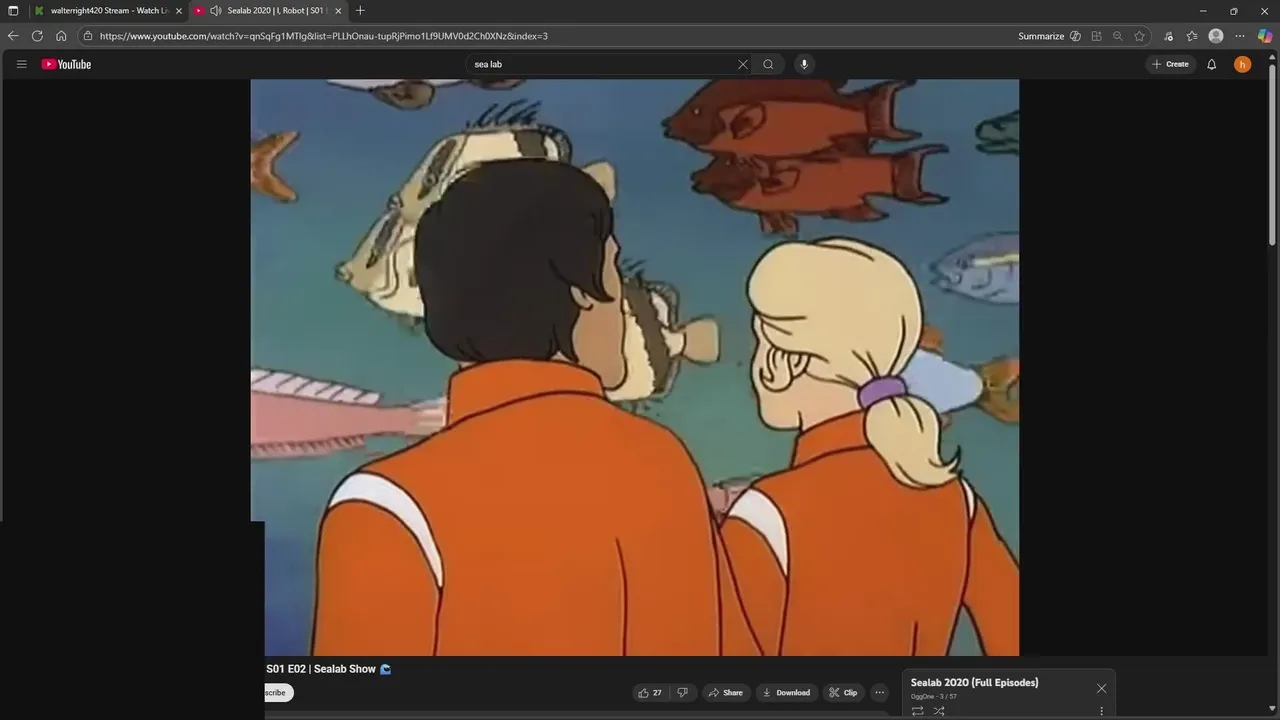Open the media control music note icon
The height and width of the screenshot is (720, 1280).
1168,36
